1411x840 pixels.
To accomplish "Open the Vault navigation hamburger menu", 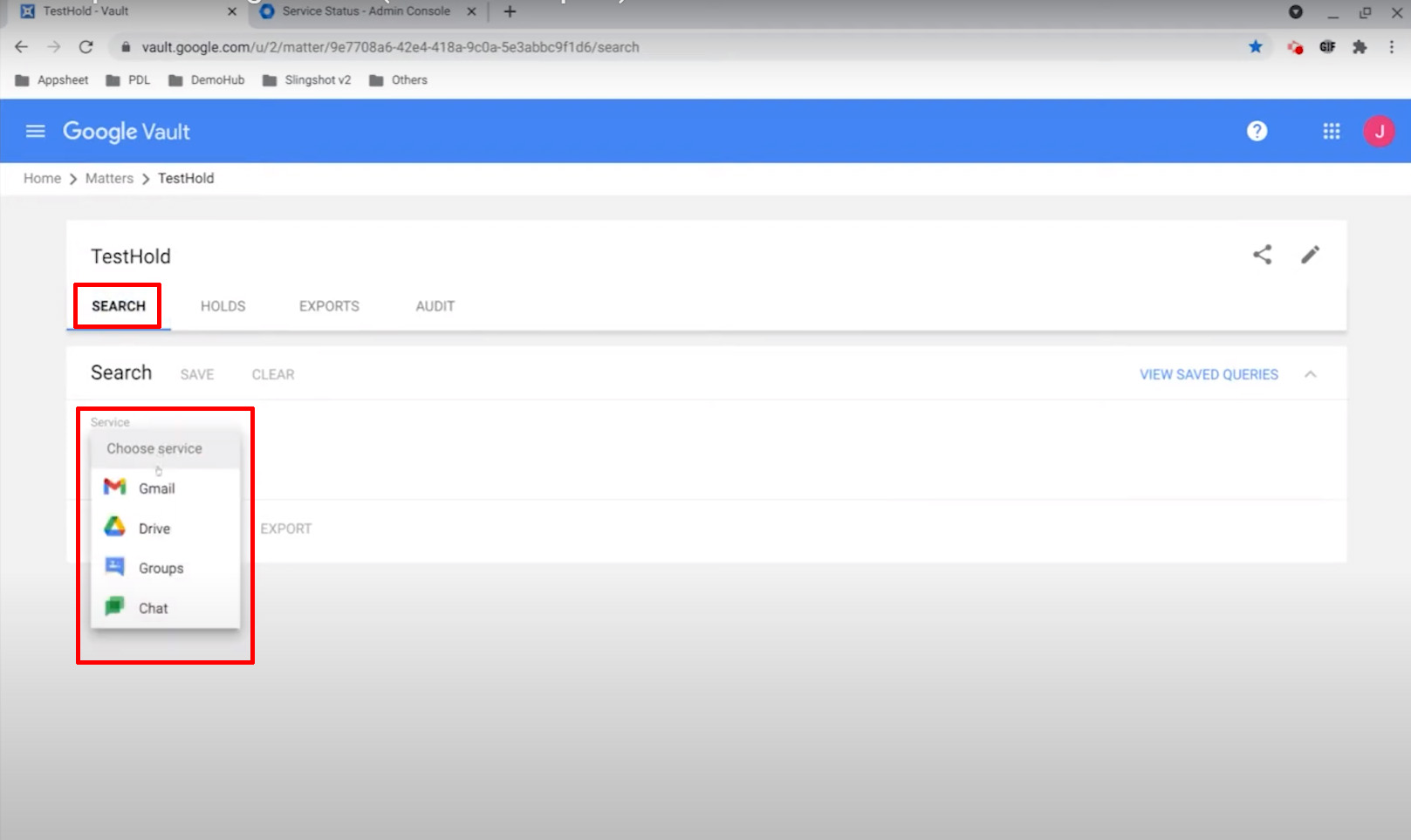I will 35,131.
